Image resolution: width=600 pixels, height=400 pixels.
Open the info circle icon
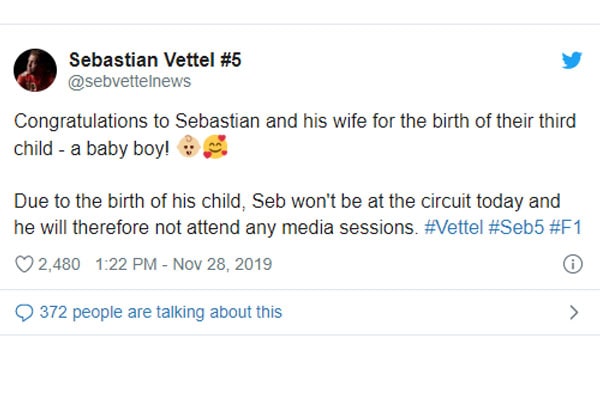point(573,265)
